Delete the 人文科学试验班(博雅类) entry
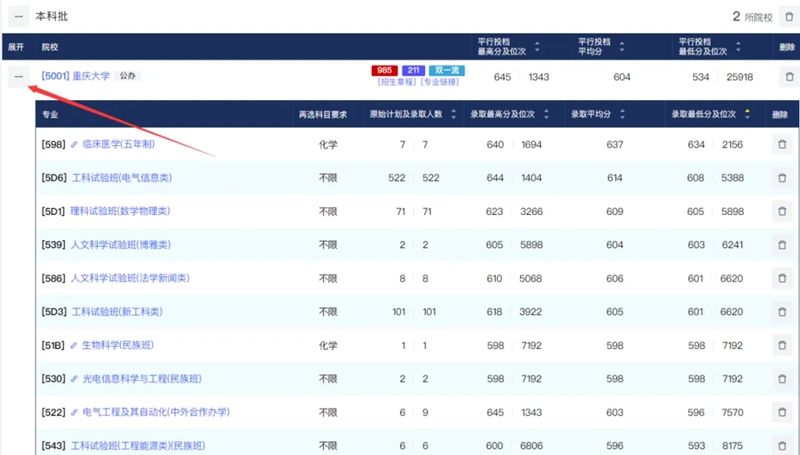The width and height of the screenshot is (800, 455). [x=781, y=245]
